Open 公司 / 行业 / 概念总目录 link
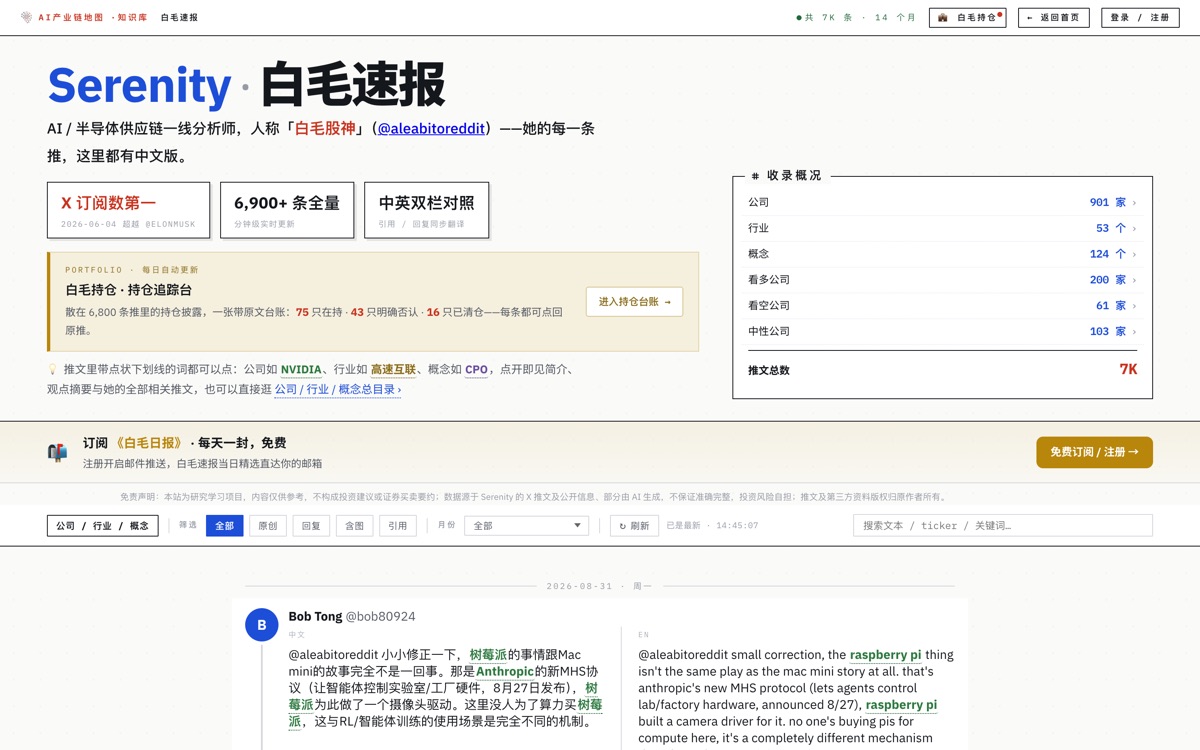 337,389
